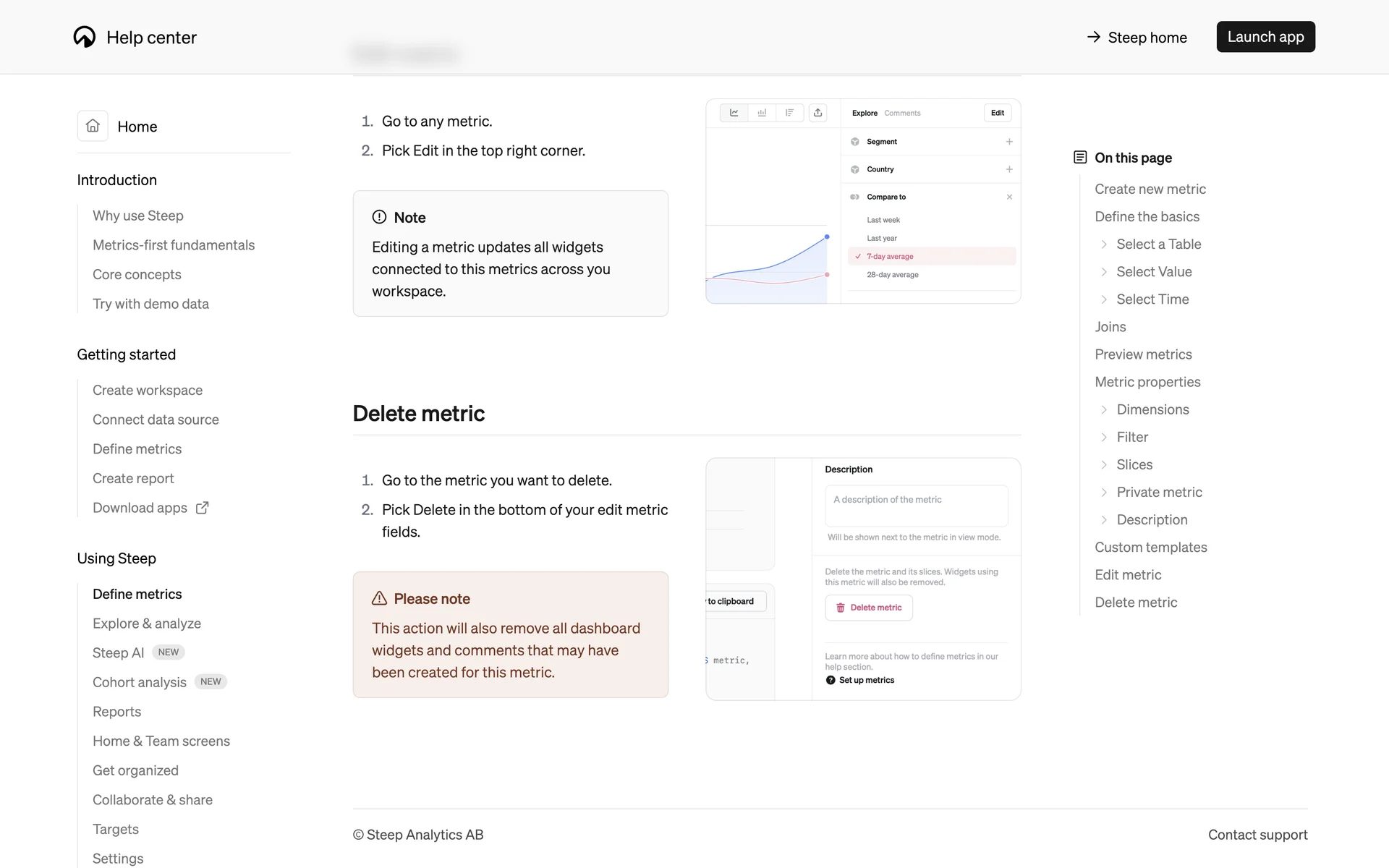Screen dimensions: 1389x868
Task: Expand the Private metric chevron
Action: pos(1104,492)
